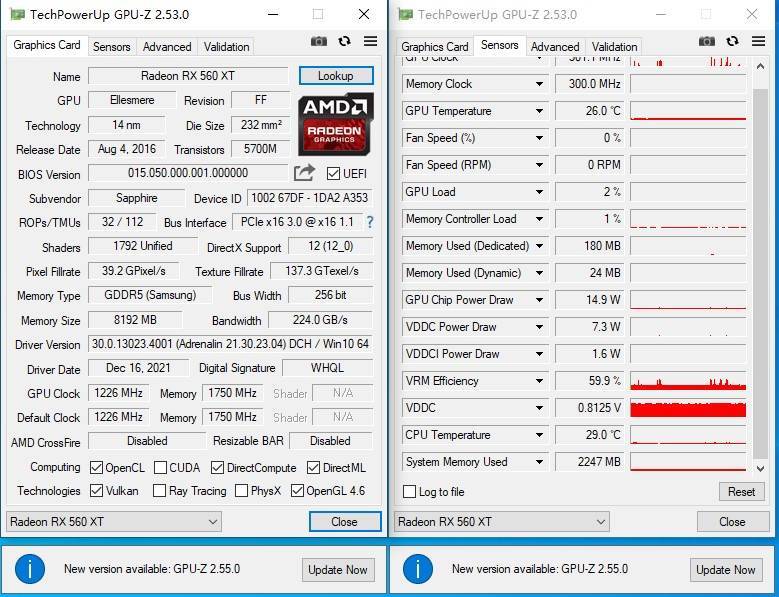Click screenshot camera icon in left GPU-Z window
779x597 pixels.
pos(318,41)
